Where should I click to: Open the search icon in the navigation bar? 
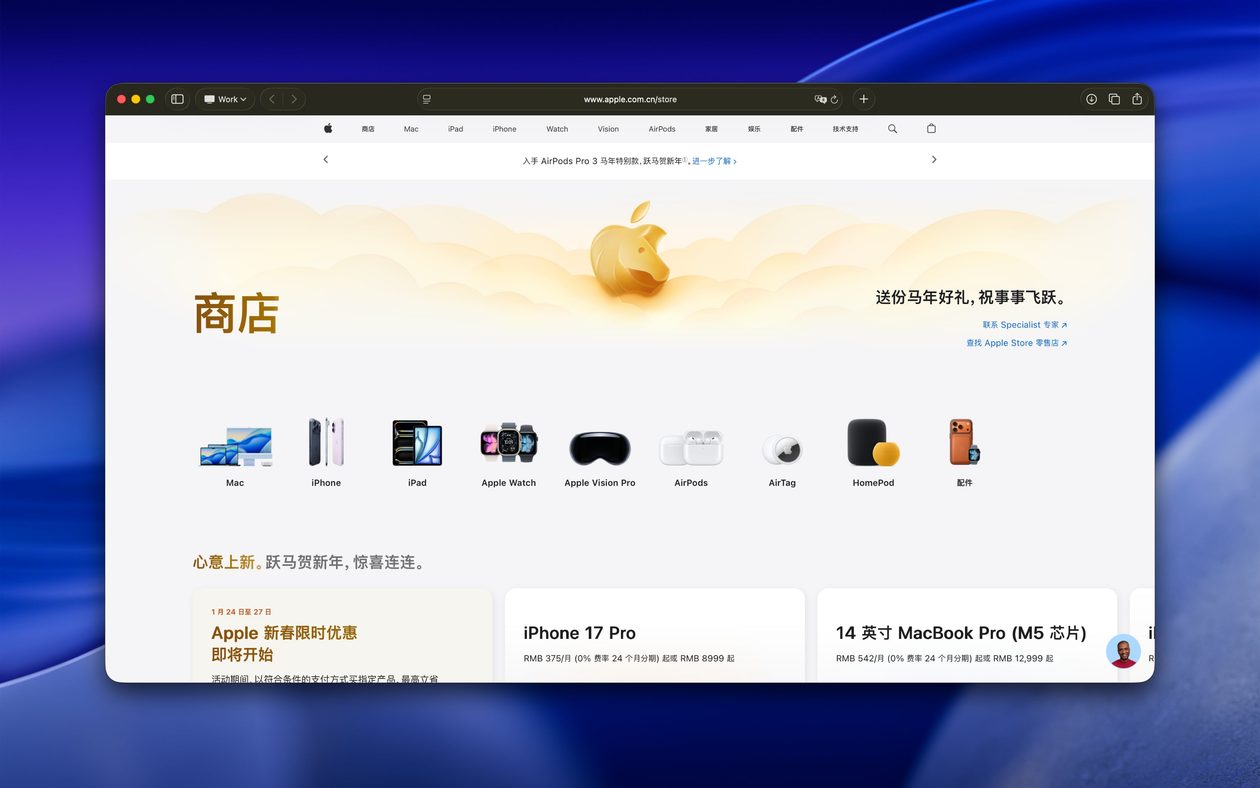892,128
